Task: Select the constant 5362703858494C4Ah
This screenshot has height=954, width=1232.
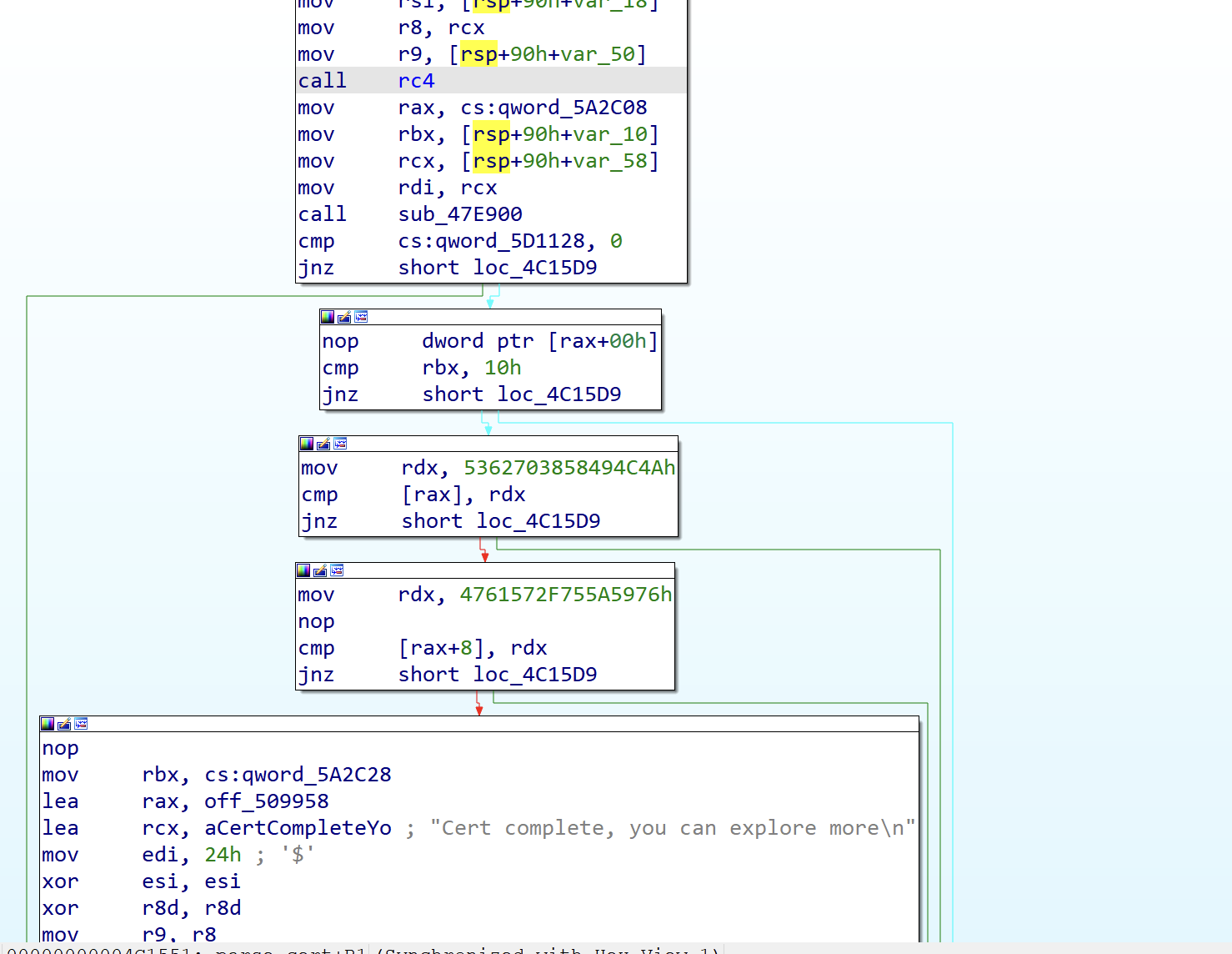Action: [x=569, y=468]
